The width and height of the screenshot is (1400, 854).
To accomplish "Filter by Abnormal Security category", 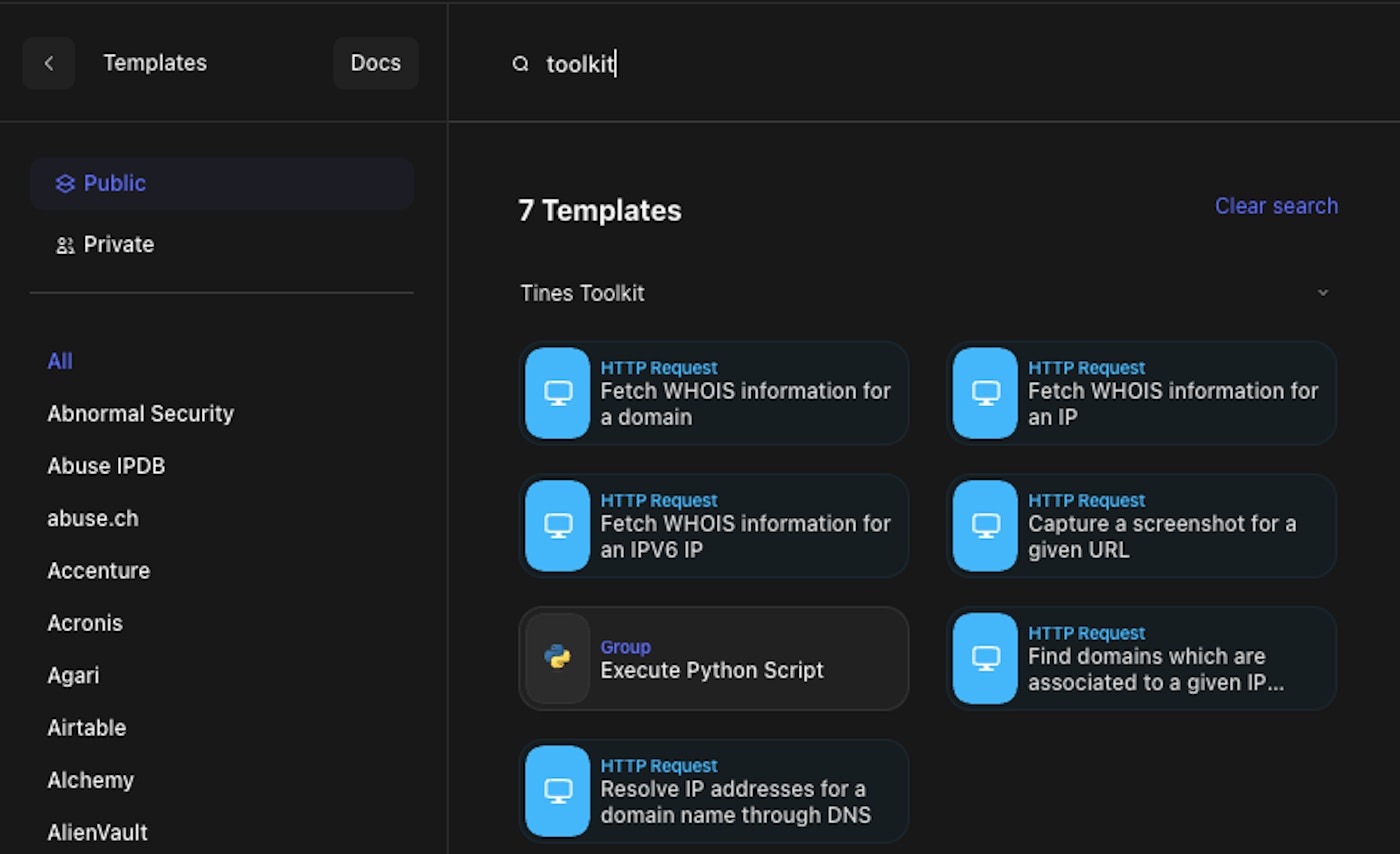I will (x=140, y=414).
